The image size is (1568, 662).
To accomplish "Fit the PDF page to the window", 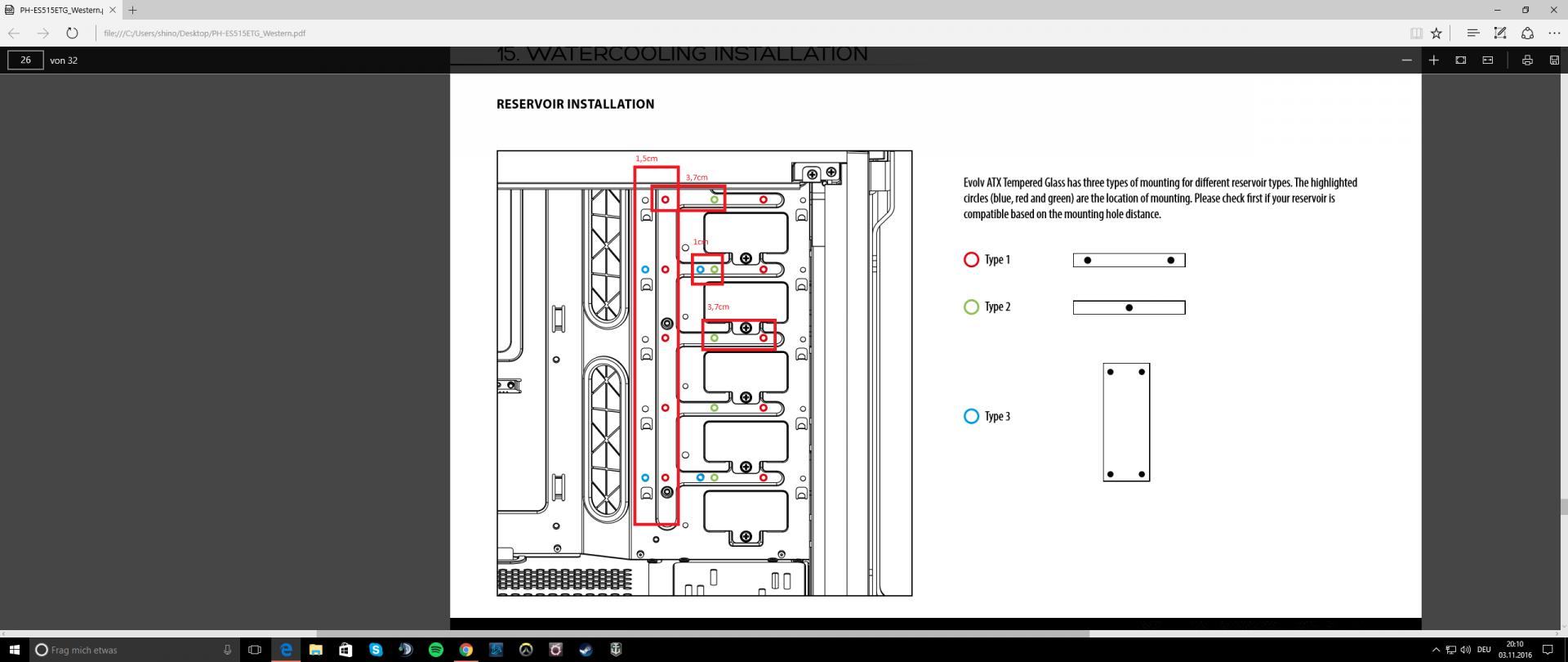I will coord(1460,60).
